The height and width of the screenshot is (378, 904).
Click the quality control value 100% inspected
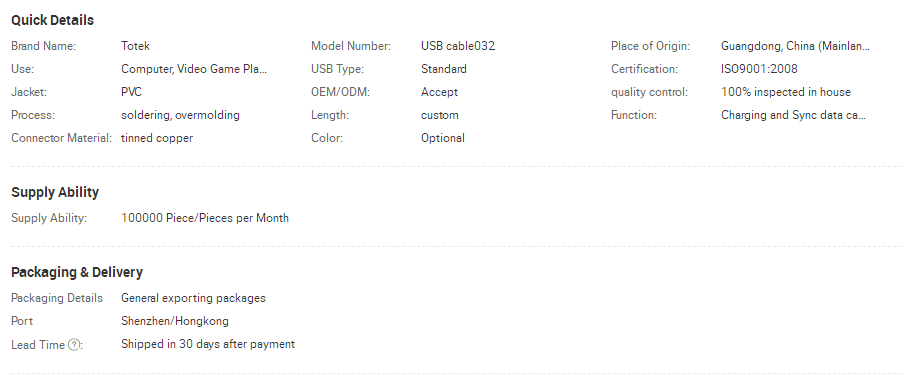tap(786, 92)
